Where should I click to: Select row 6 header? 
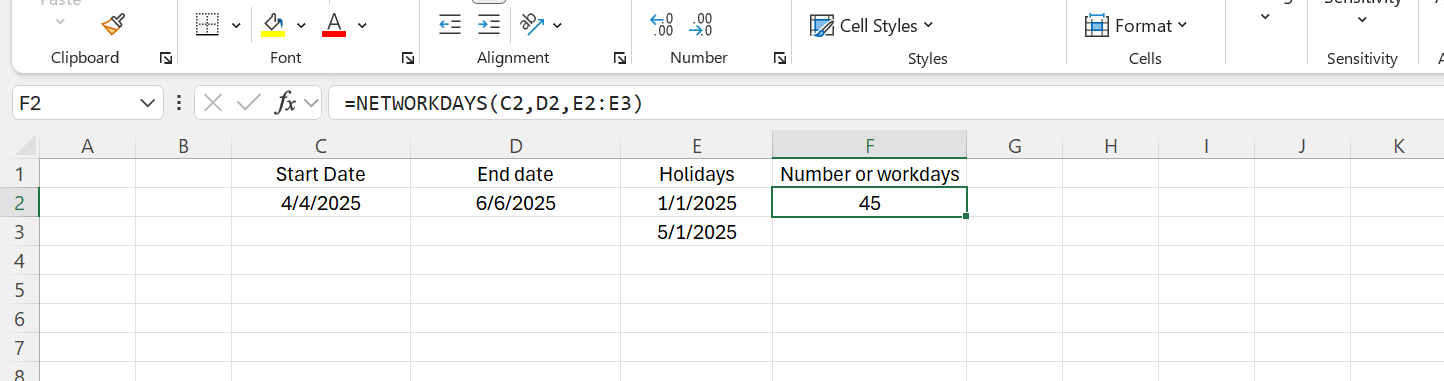pos(20,319)
